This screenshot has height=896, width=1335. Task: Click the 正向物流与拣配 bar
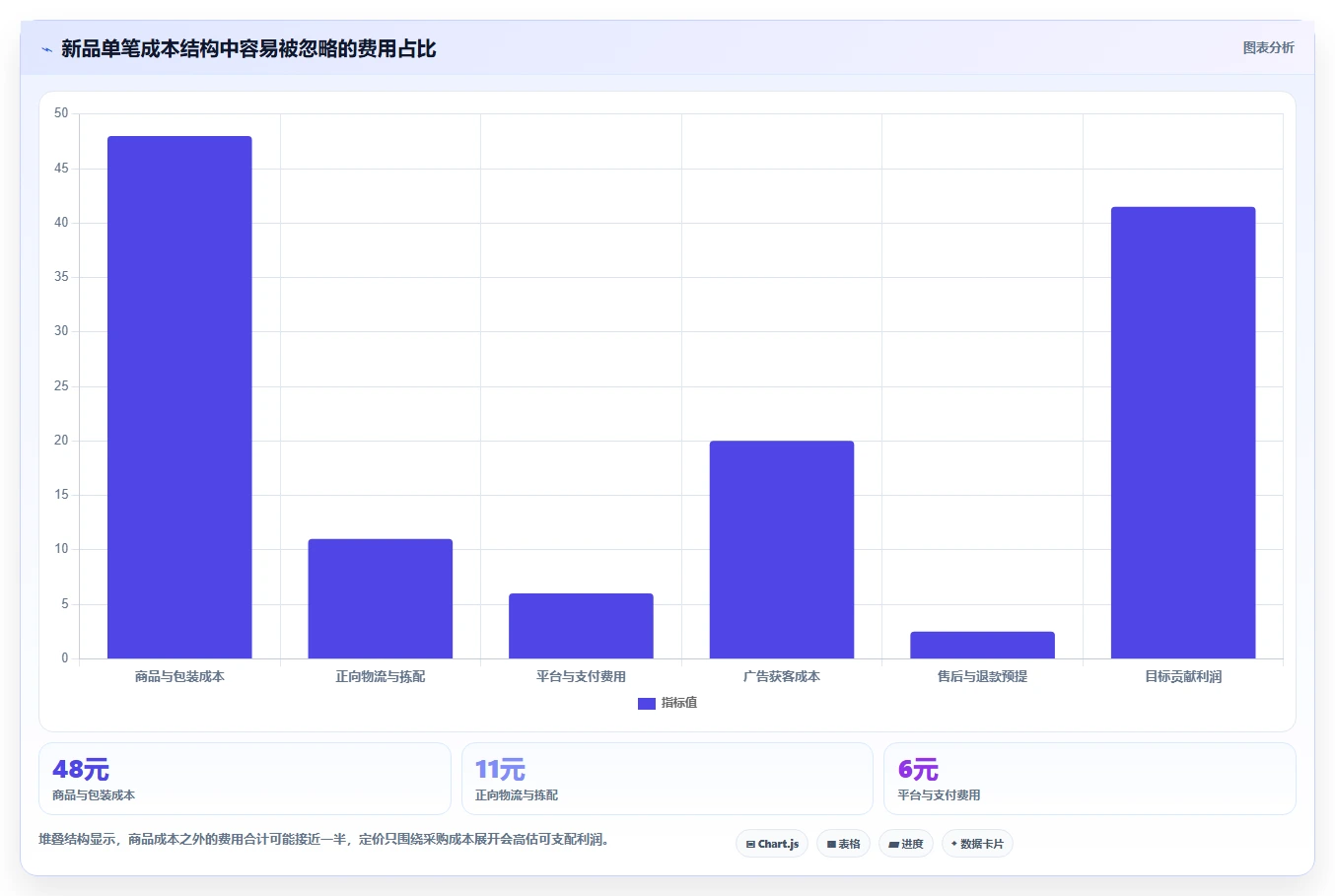point(381,598)
